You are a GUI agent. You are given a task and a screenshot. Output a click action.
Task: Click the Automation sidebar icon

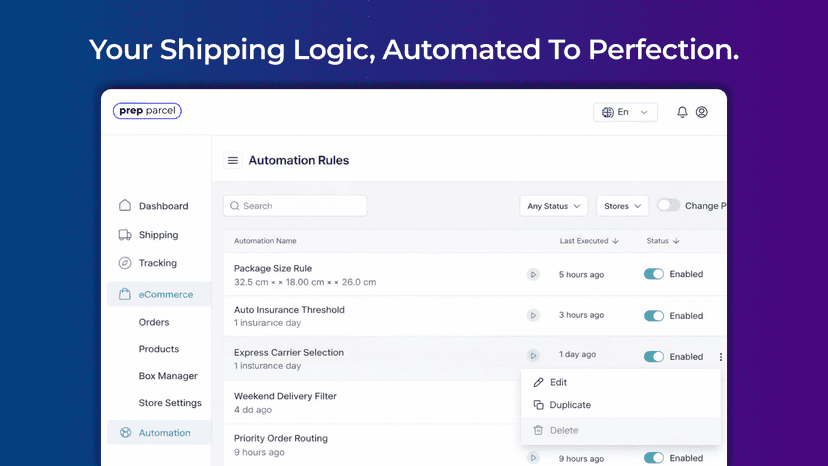(x=125, y=432)
